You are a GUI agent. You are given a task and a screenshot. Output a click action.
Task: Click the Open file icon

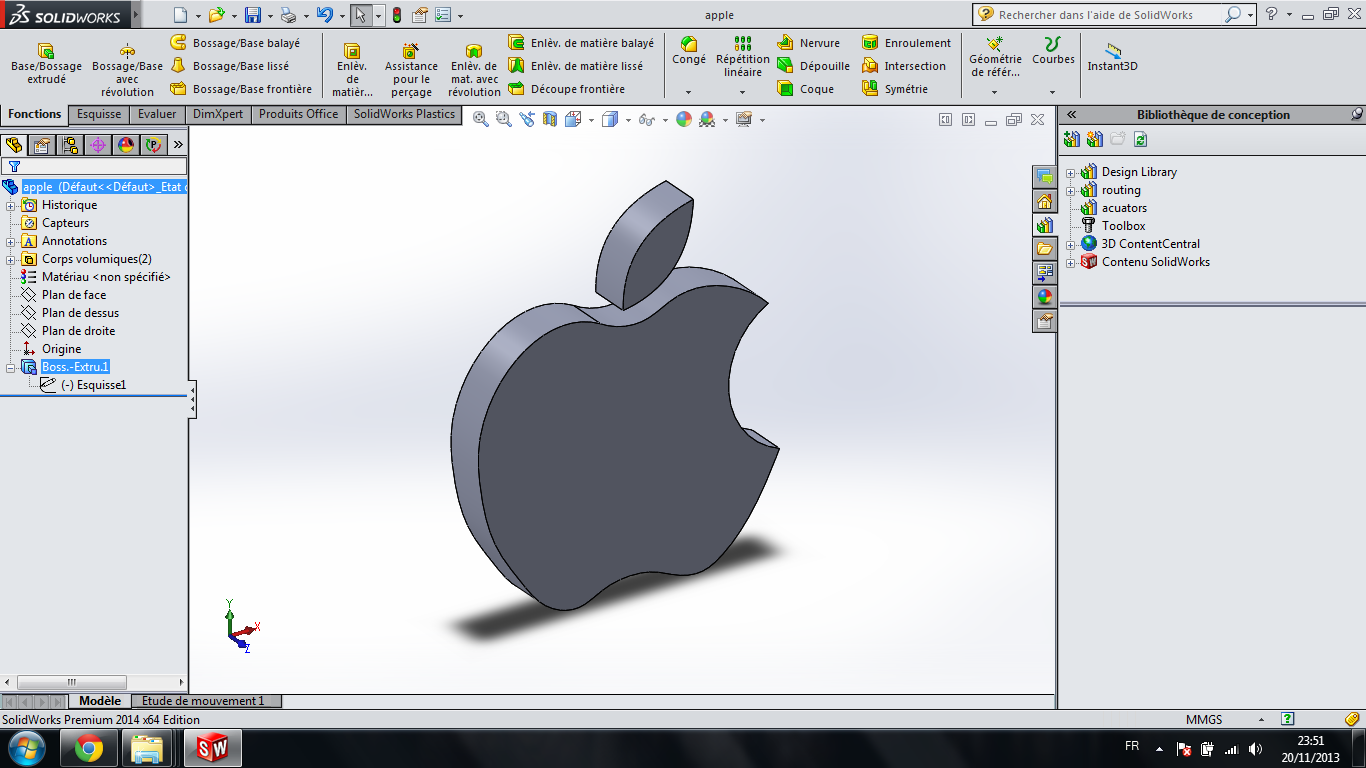216,15
